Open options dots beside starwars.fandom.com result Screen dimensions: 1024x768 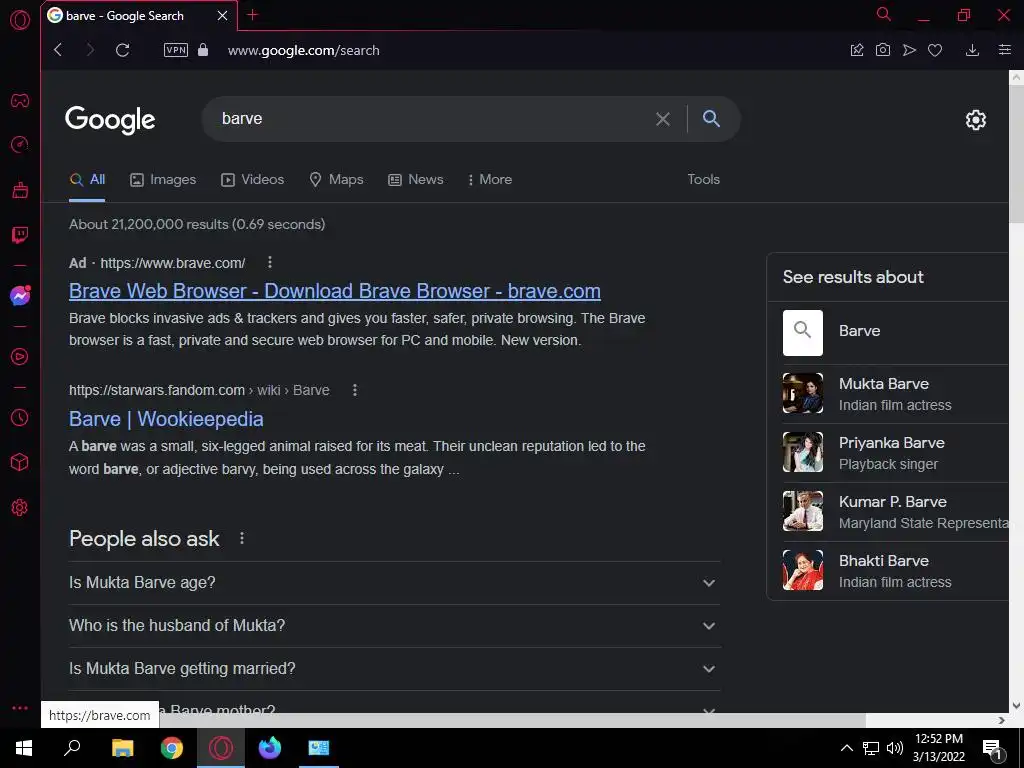click(355, 390)
